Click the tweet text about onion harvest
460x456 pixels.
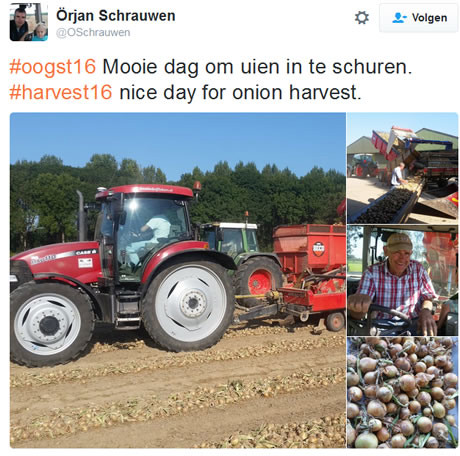click(240, 92)
